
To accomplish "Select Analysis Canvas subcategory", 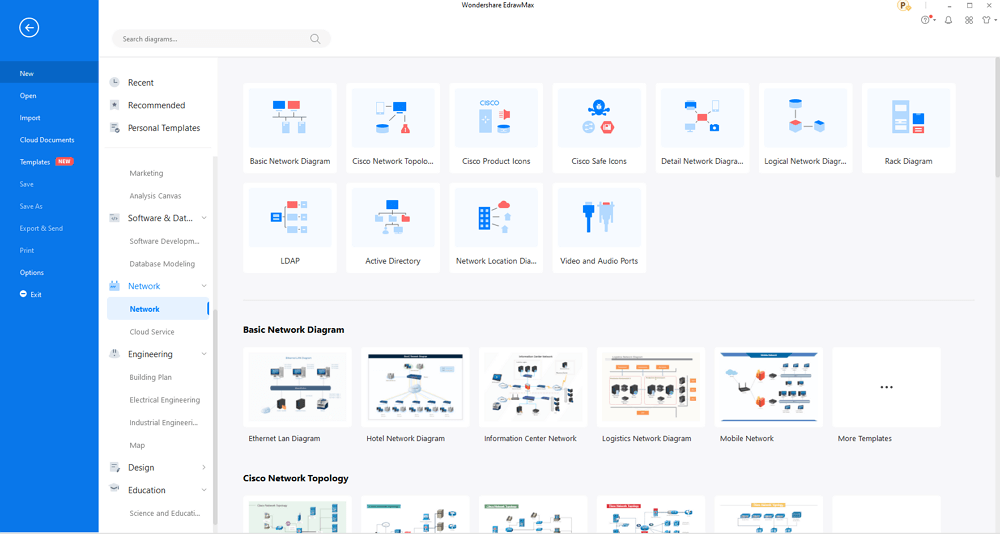I will pyautogui.click(x=158, y=196).
